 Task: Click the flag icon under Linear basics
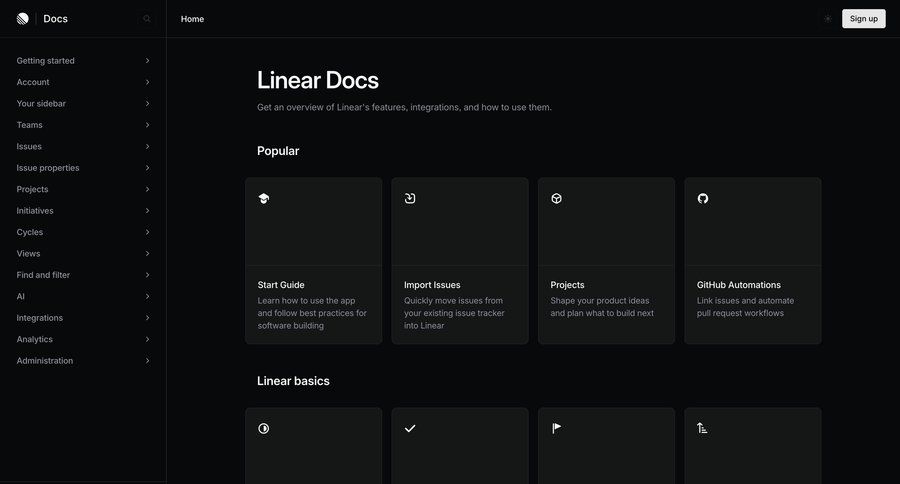pos(556,428)
